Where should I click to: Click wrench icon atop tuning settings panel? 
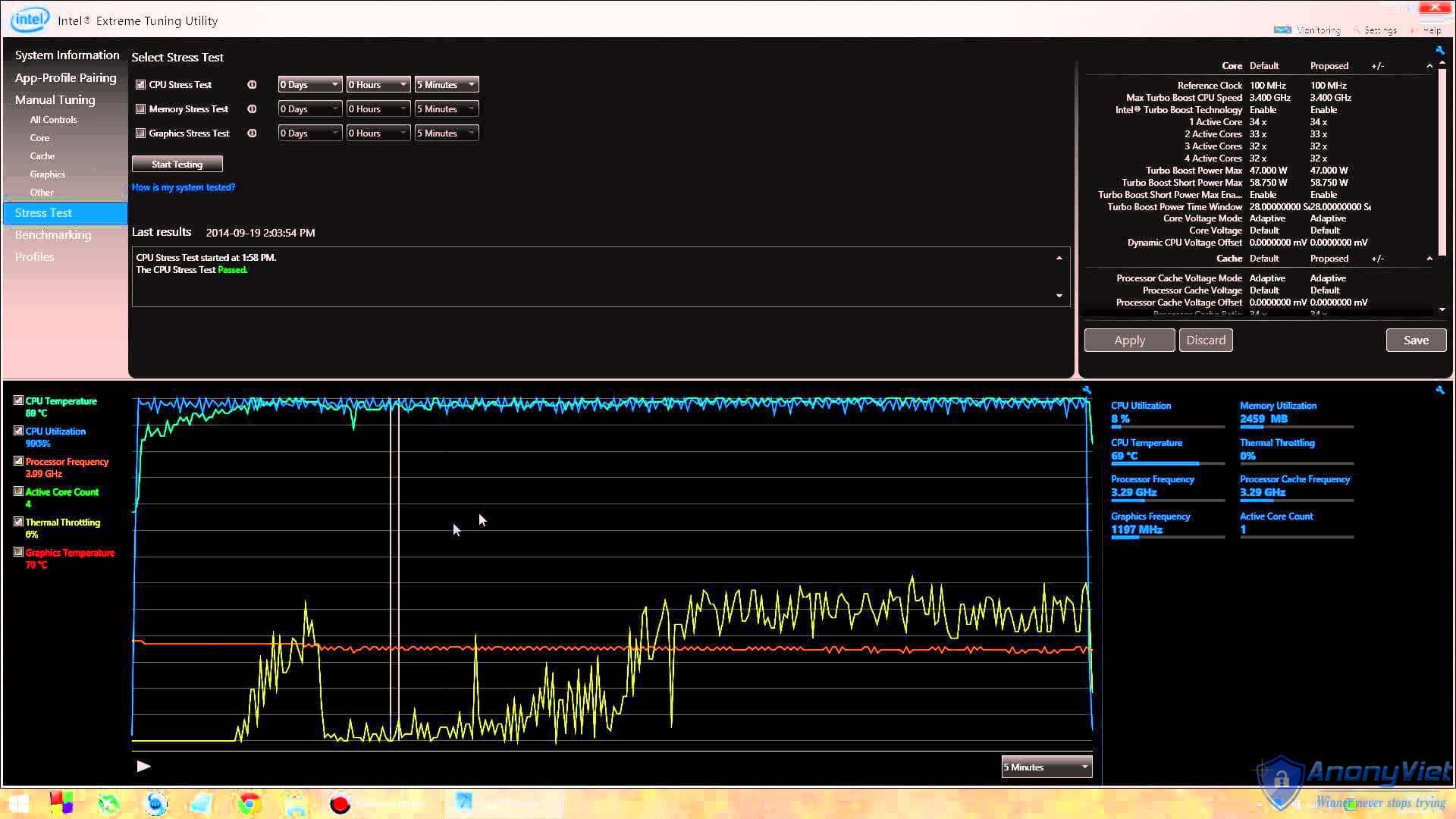[1439, 50]
